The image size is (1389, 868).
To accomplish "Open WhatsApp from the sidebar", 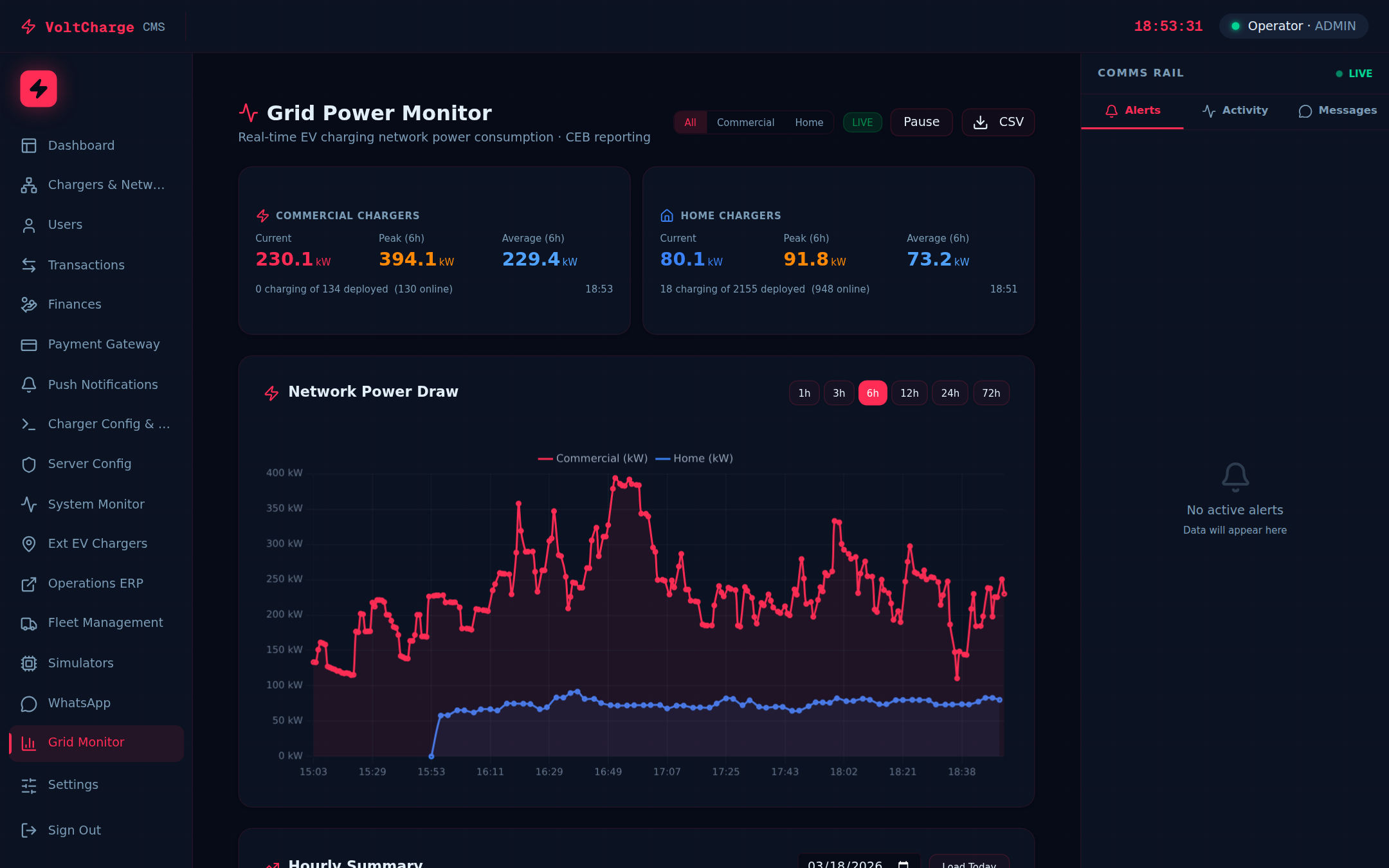I will coord(79,703).
